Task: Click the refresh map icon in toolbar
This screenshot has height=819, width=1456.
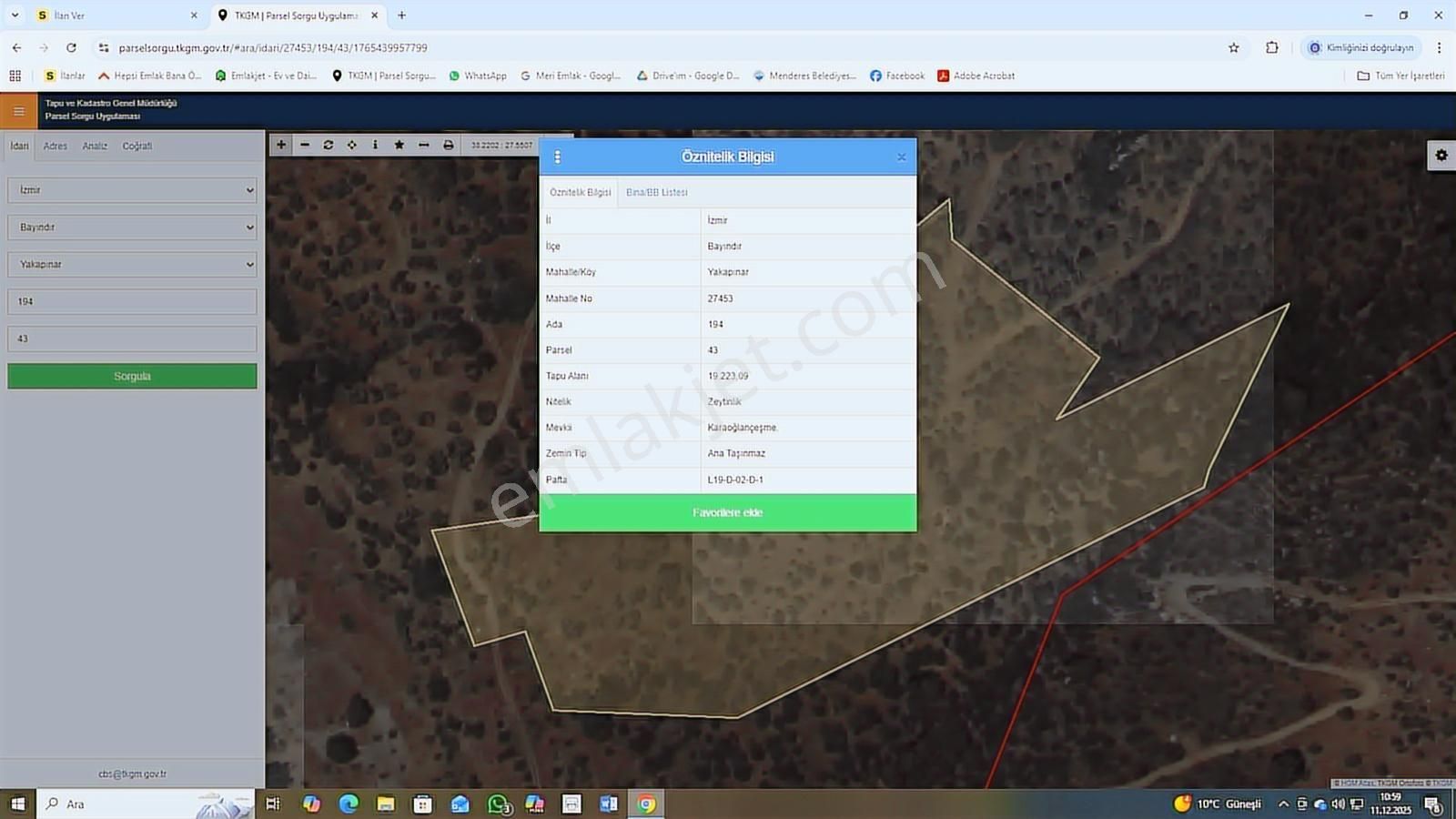Action: pyautogui.click(x=329, y=145)
